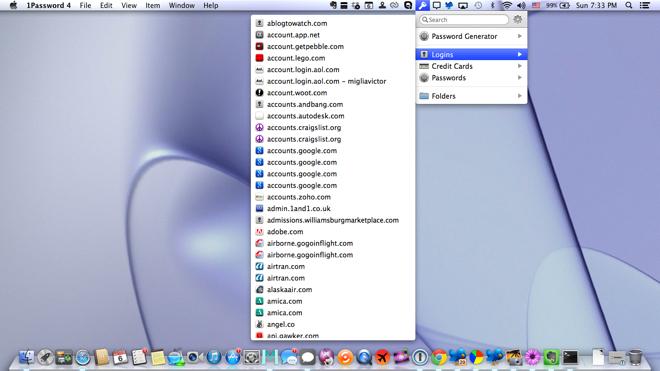Select account.lego.com login
The image size is (660, 371).
pos(333,58)
